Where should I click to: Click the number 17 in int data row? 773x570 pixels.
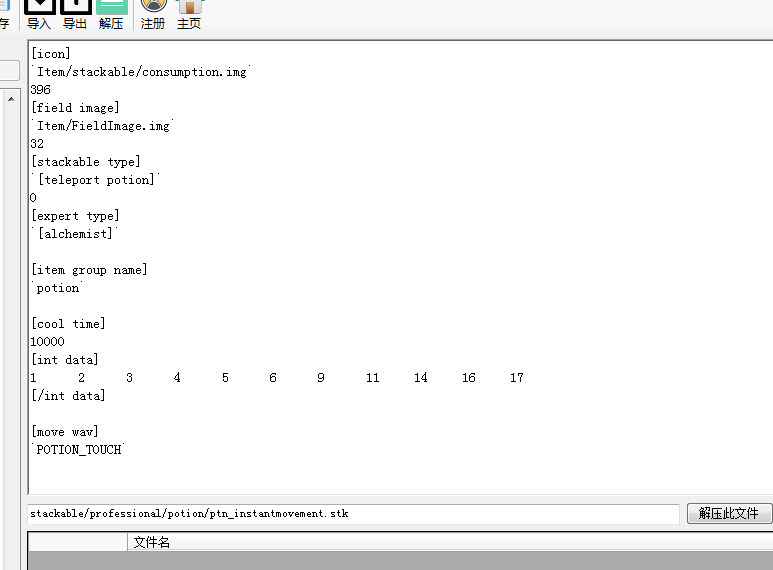517,378
